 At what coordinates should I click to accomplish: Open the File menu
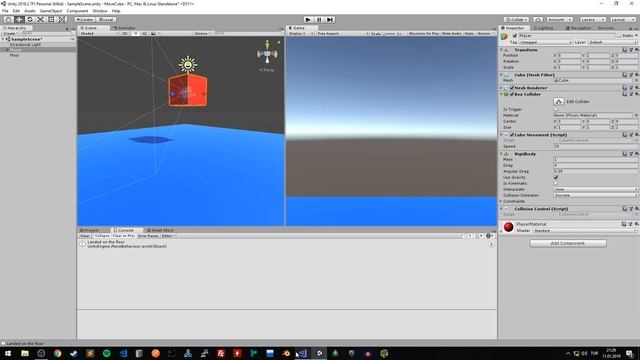point(5,11)
